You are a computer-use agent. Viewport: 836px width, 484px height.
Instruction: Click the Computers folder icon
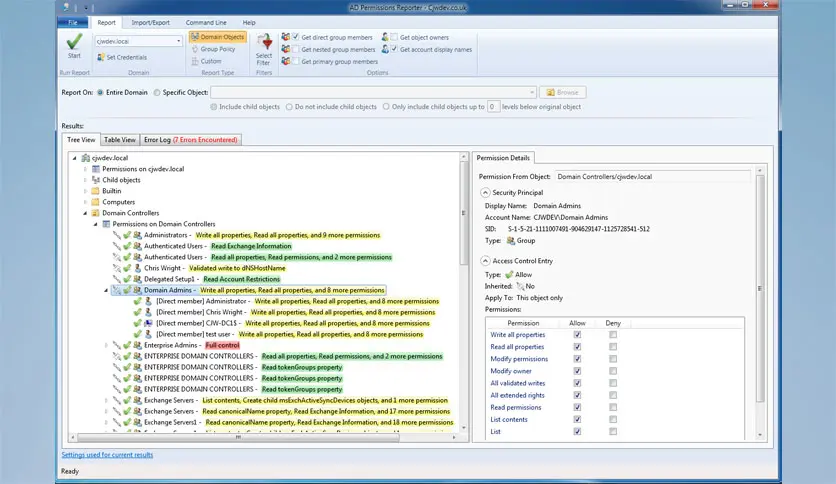tap(95, 202)
